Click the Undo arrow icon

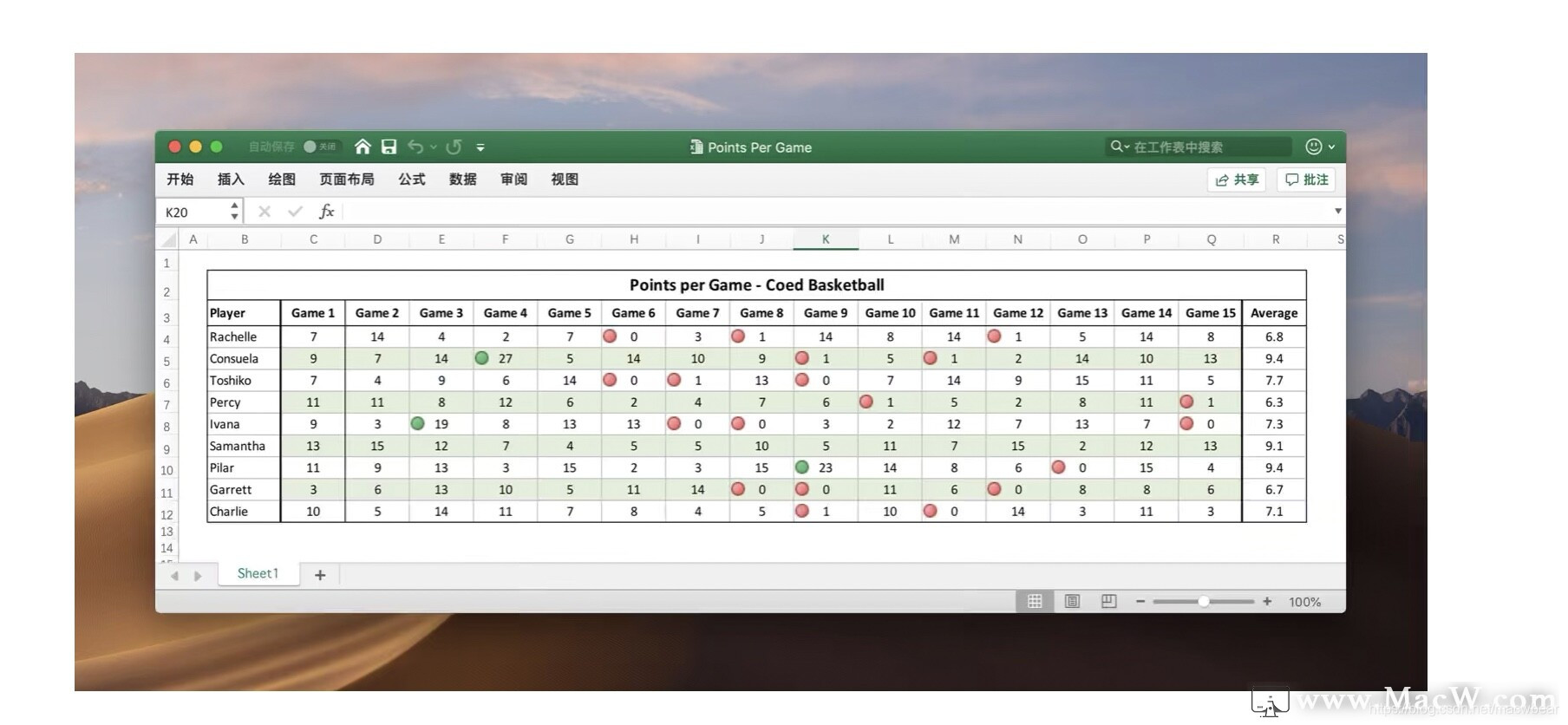point(415,147)
